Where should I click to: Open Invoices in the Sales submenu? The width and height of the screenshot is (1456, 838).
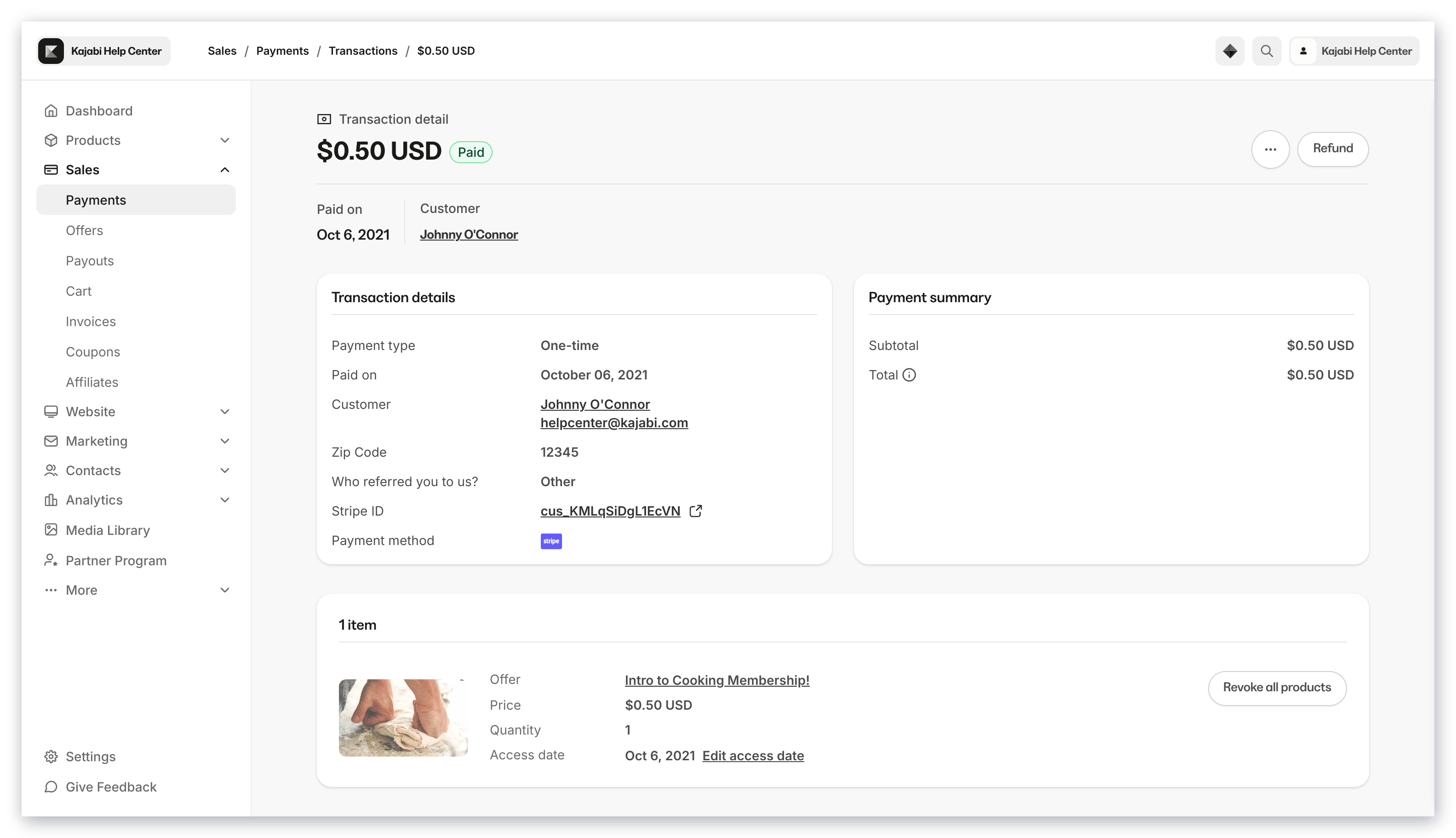tap(90, 321)
